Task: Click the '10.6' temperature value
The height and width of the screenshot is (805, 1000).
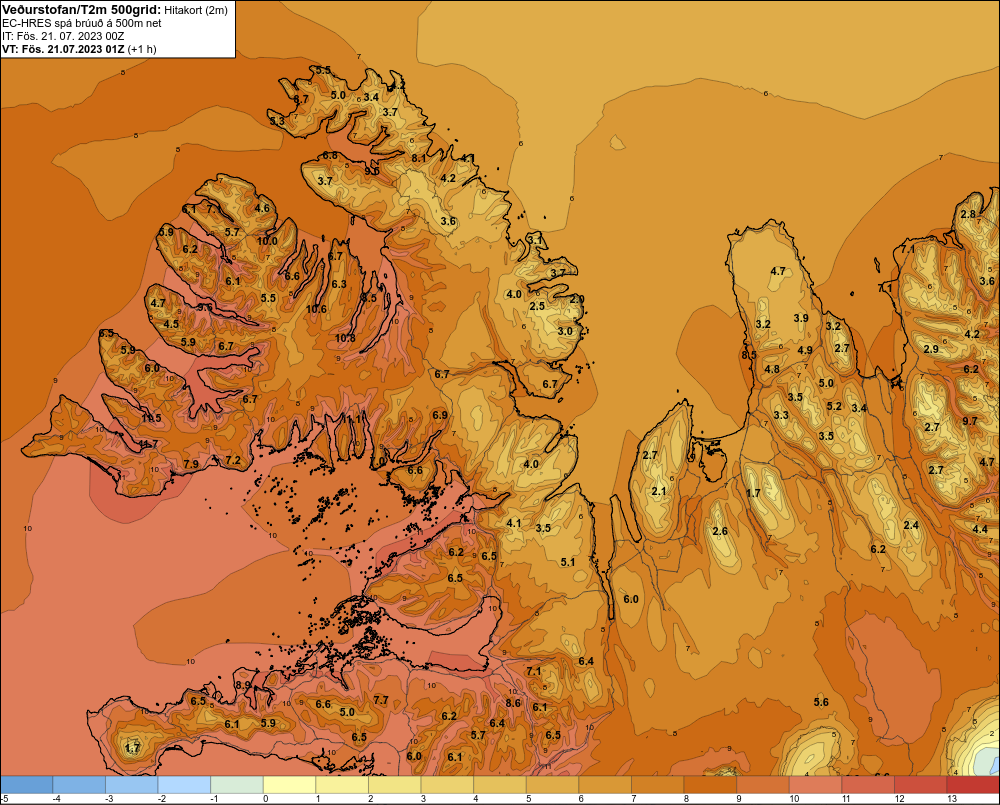Action: [316, 309]
